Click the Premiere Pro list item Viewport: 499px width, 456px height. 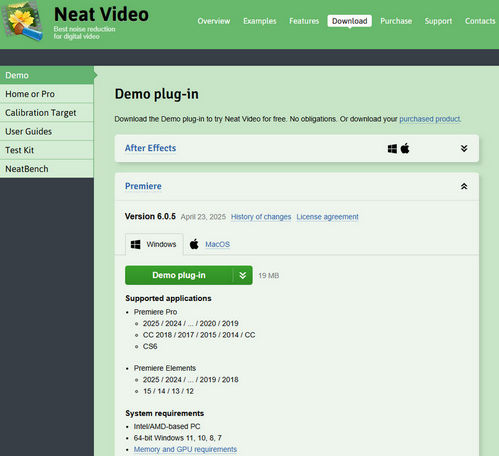(155, 312)
